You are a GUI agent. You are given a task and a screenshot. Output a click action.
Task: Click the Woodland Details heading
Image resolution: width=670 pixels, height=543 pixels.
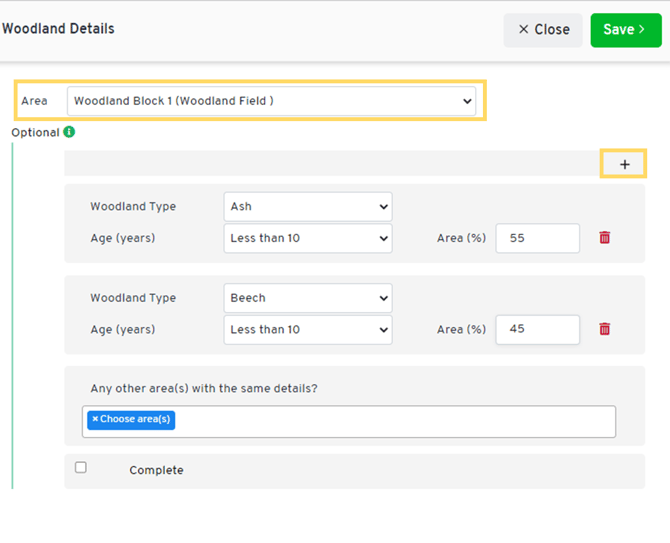pos(58,29)
